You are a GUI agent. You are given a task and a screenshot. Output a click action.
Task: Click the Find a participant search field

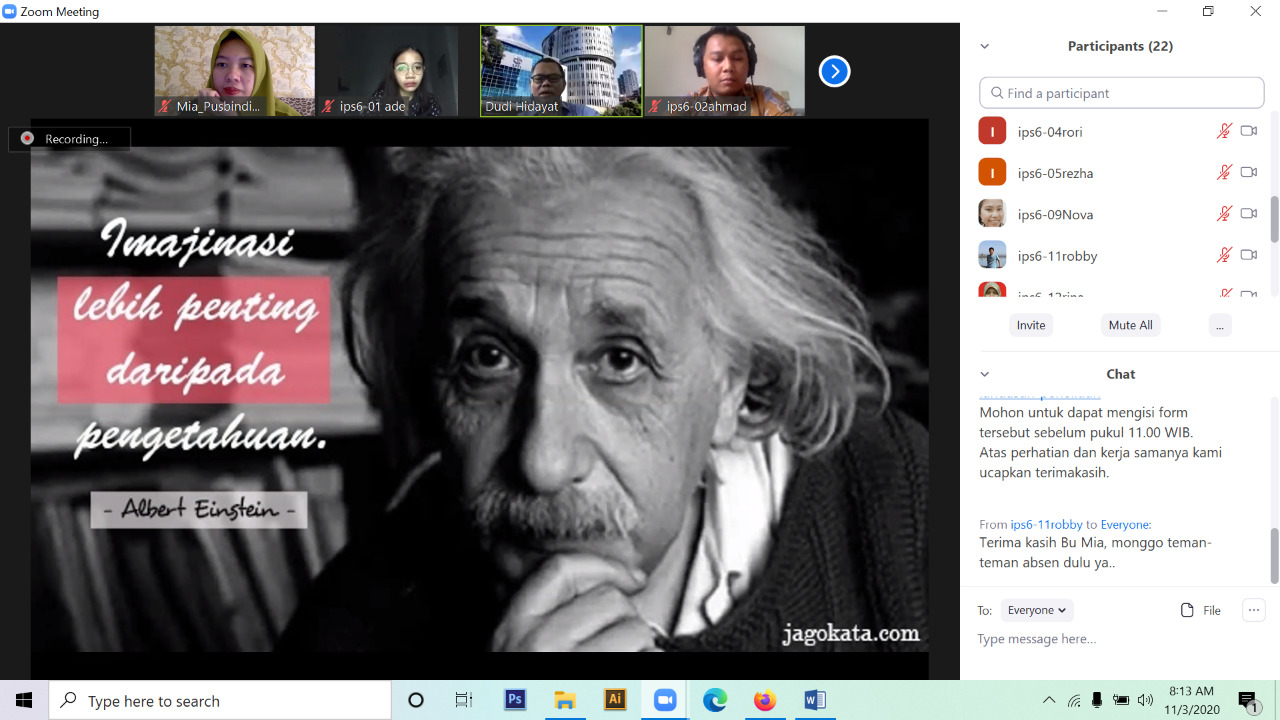(1122, 93)
